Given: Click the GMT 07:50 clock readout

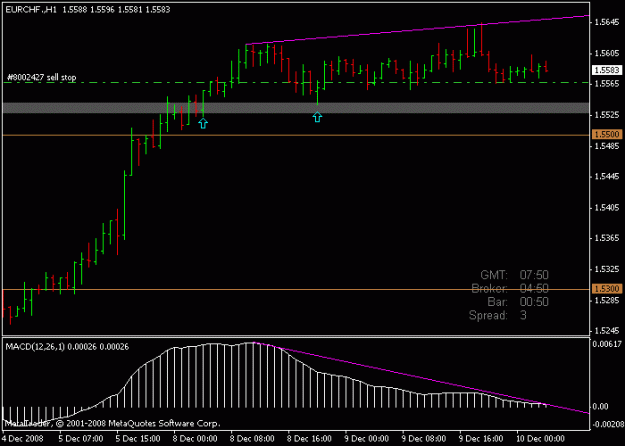Looking at the screenshot, I should point(514,275).
